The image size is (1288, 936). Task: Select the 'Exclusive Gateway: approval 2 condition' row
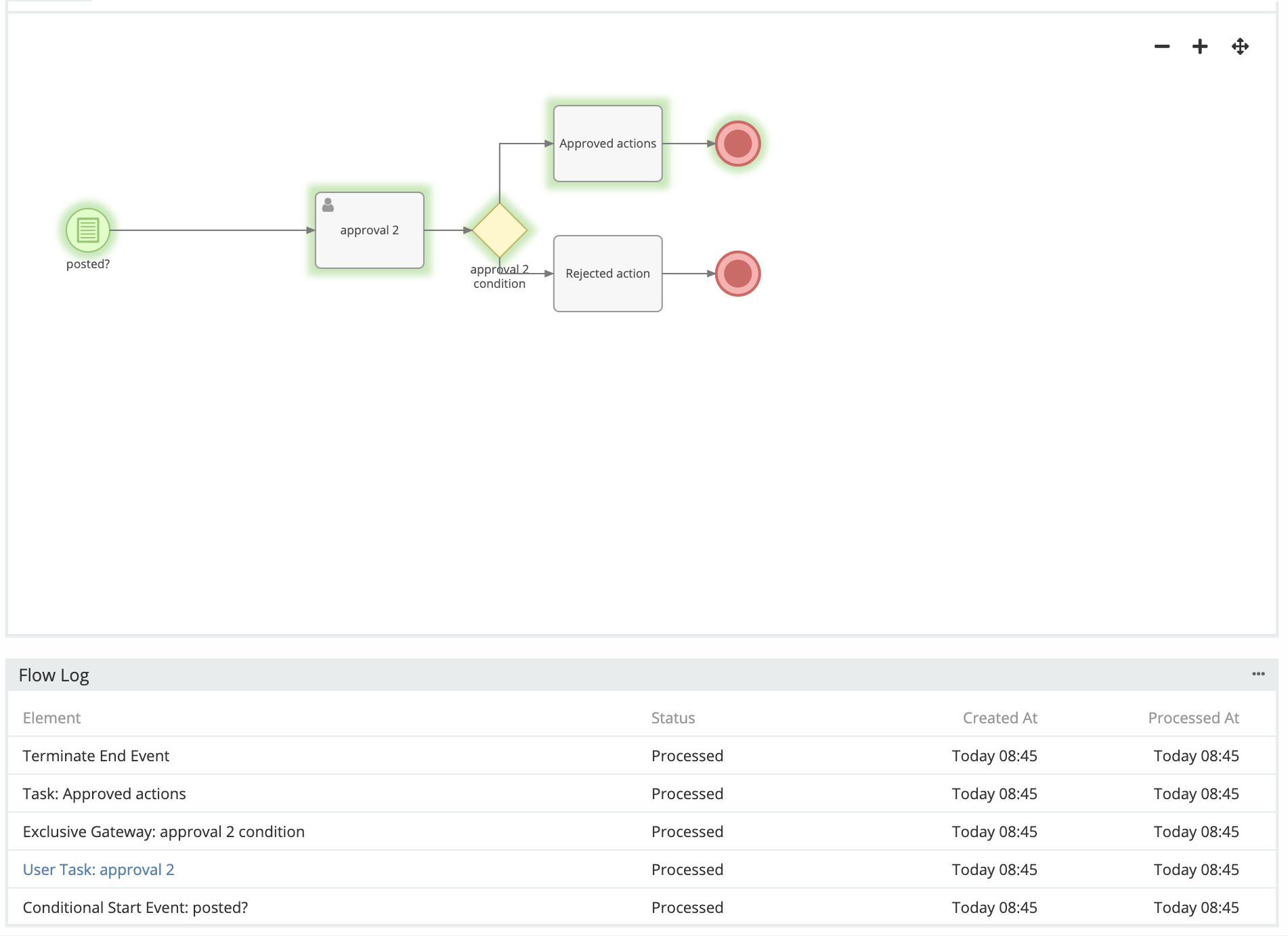164,832
